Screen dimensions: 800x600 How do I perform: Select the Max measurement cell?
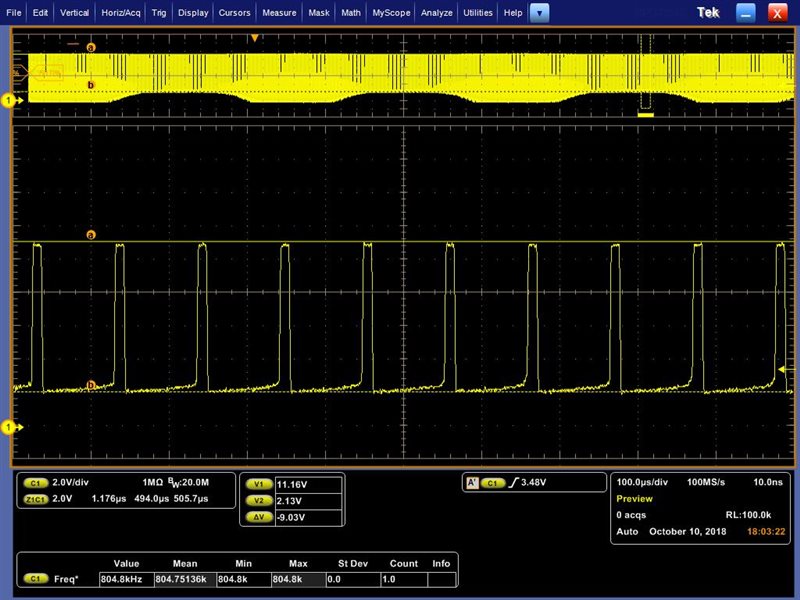[x=298, y=580]
